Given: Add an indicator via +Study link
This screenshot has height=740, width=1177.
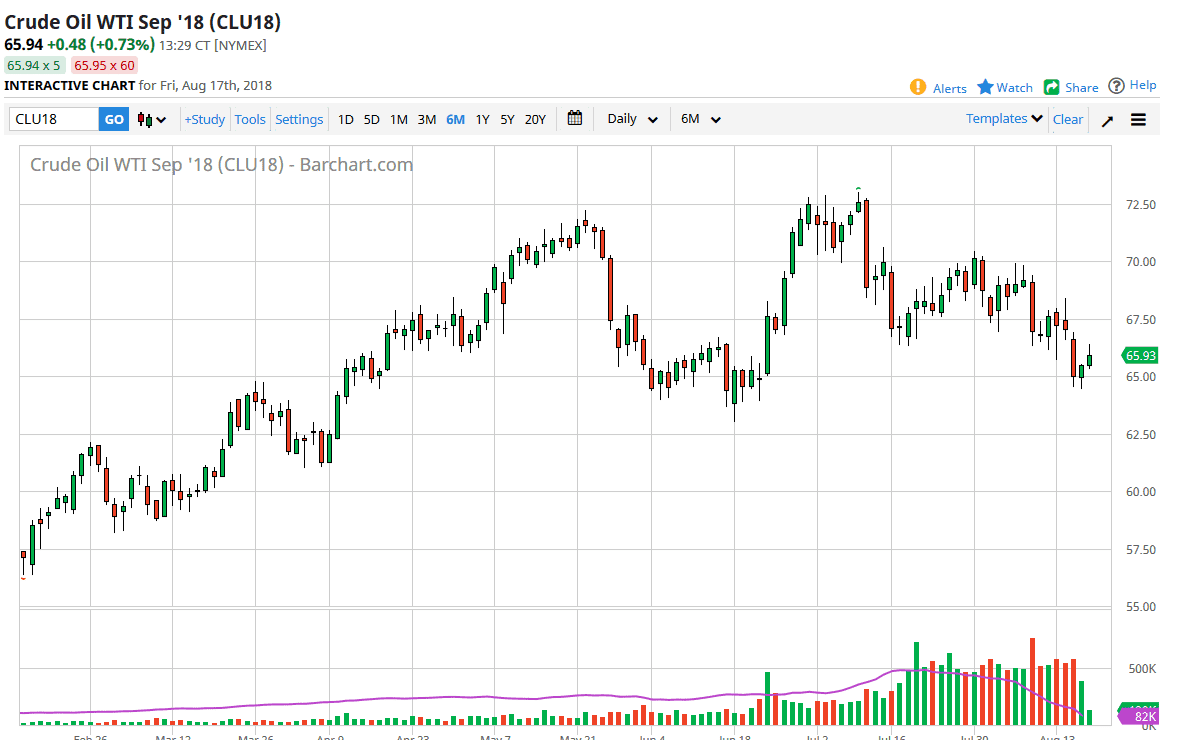Looking at the screenshot, I should click(x=204, y=118).
